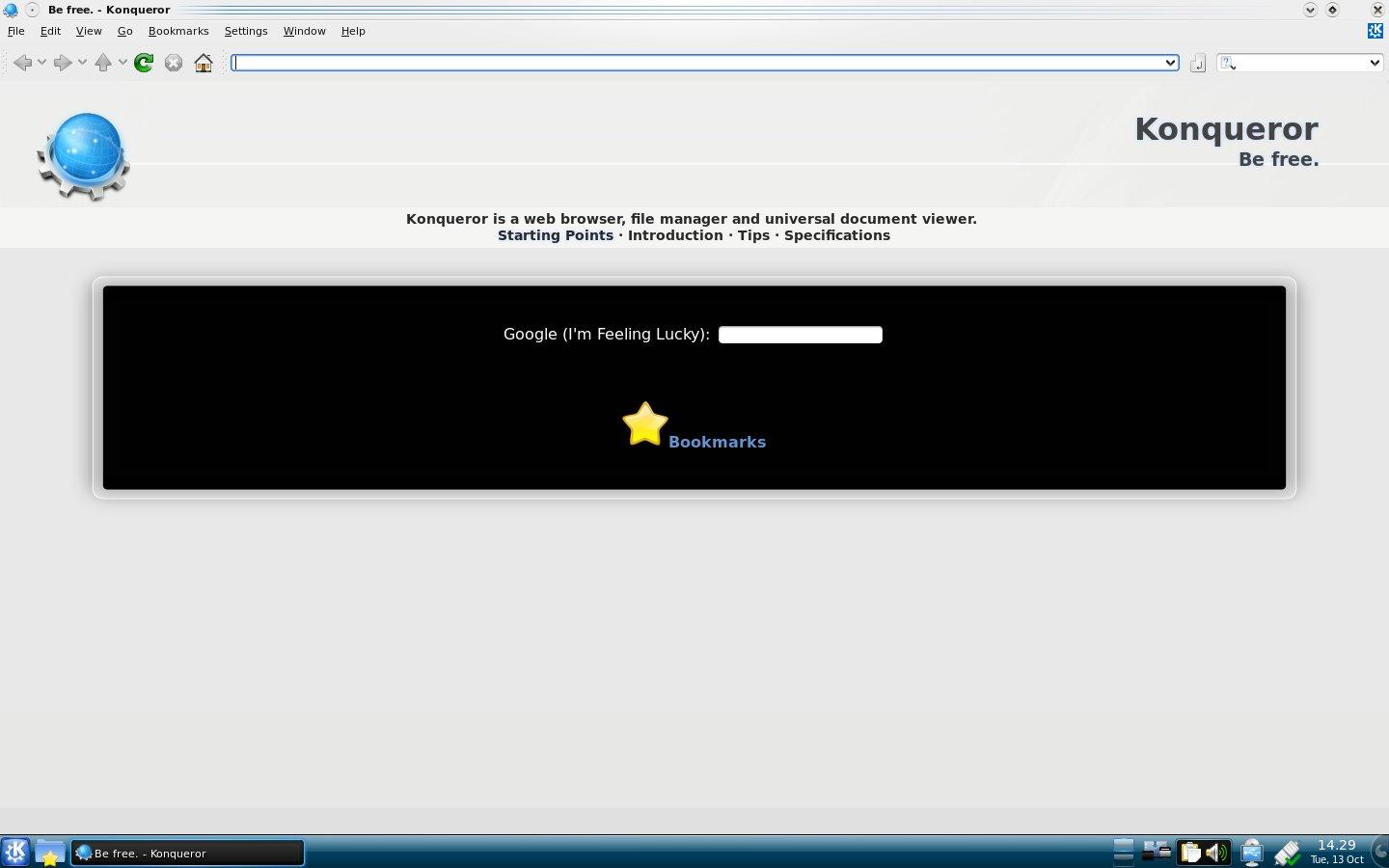Open the folder bookmarks icon in panel
Image resolution: width=1389 pixels, height=868 pixels.
point(49,853)
